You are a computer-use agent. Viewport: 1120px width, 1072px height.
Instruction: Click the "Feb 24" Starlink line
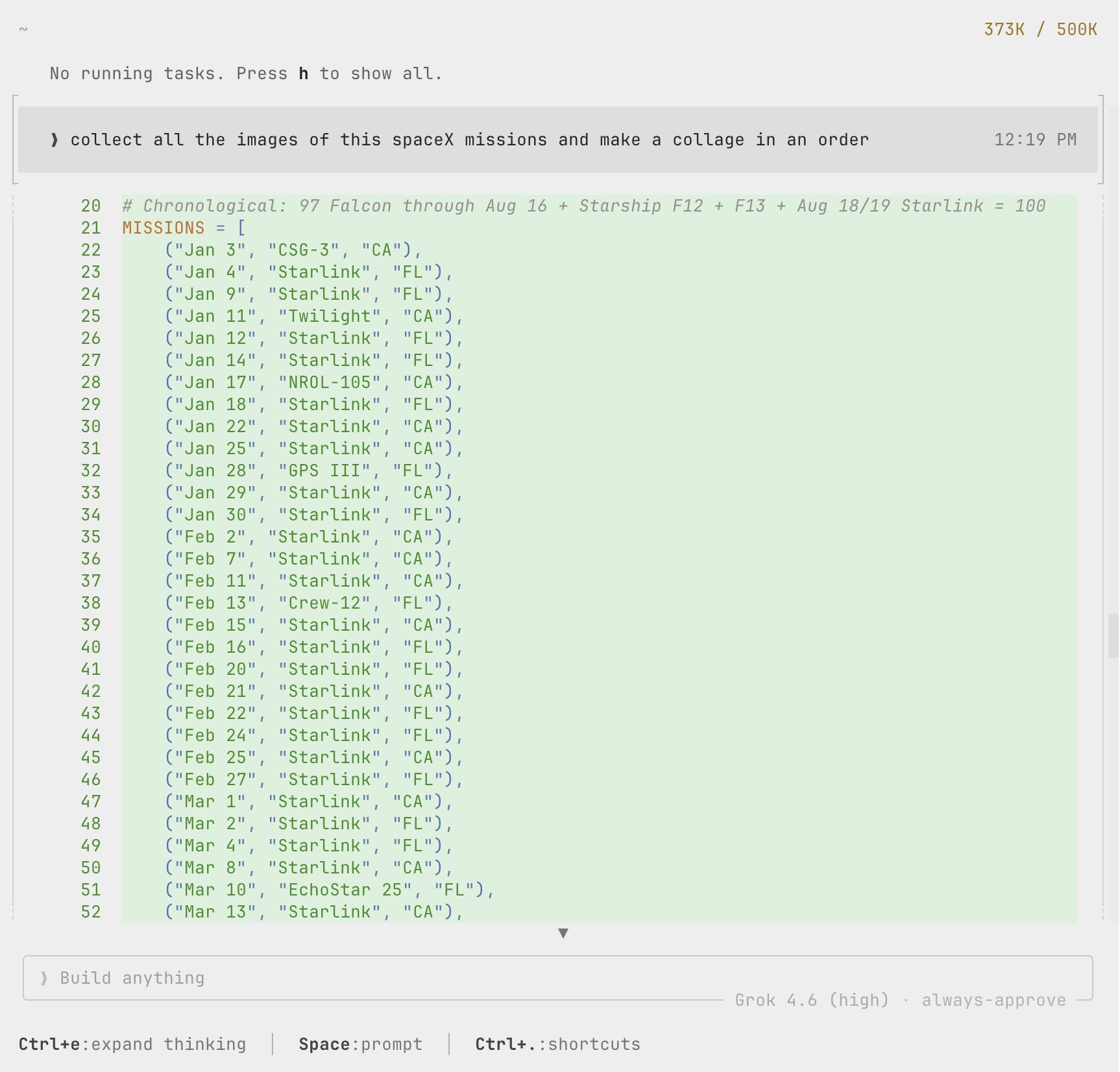coord(314,735)
